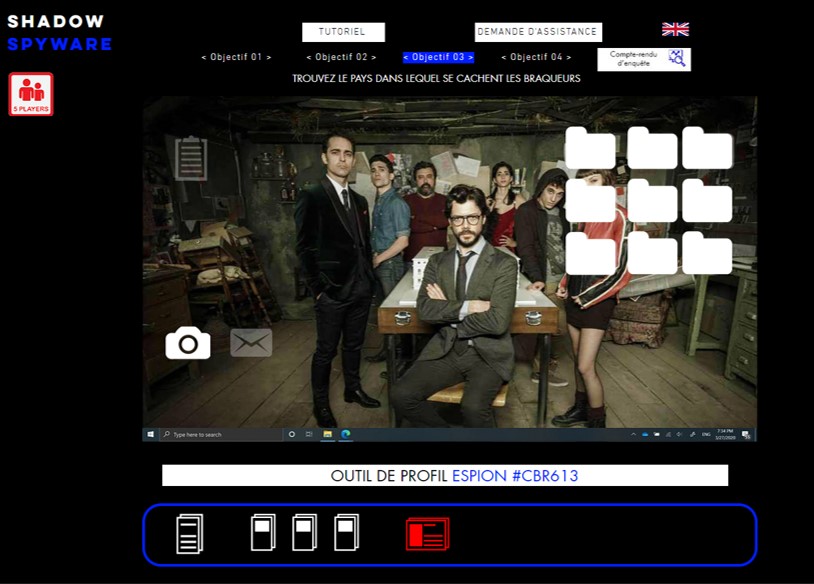Switch to Objectif 02
The height and width of the screenshot is (584, 814).
coord(341,58)
